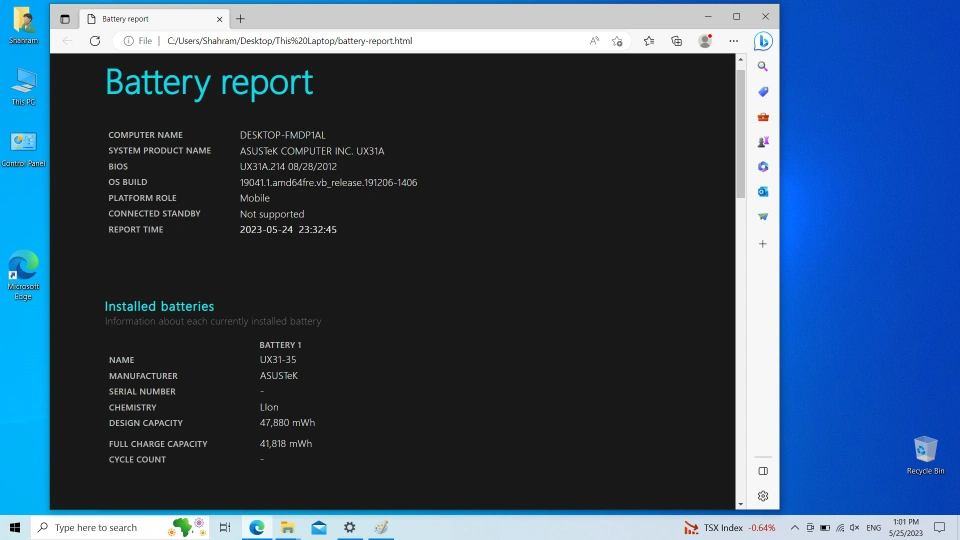Image resolution: width=960 pixels, height=540 pixels.
Task: Open the sidebar Shopping tag icon
Action: 763,92
